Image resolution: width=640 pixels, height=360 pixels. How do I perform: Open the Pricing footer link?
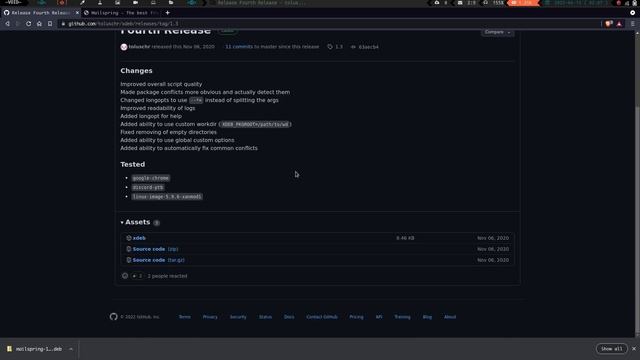pos(356,317)
